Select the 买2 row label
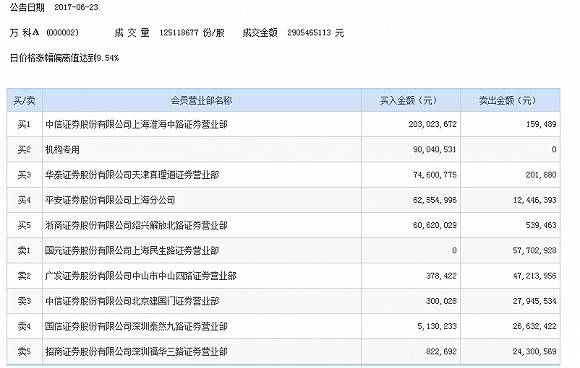The width and height of the screenshot is (580, 368). click(x=24, y=150)
